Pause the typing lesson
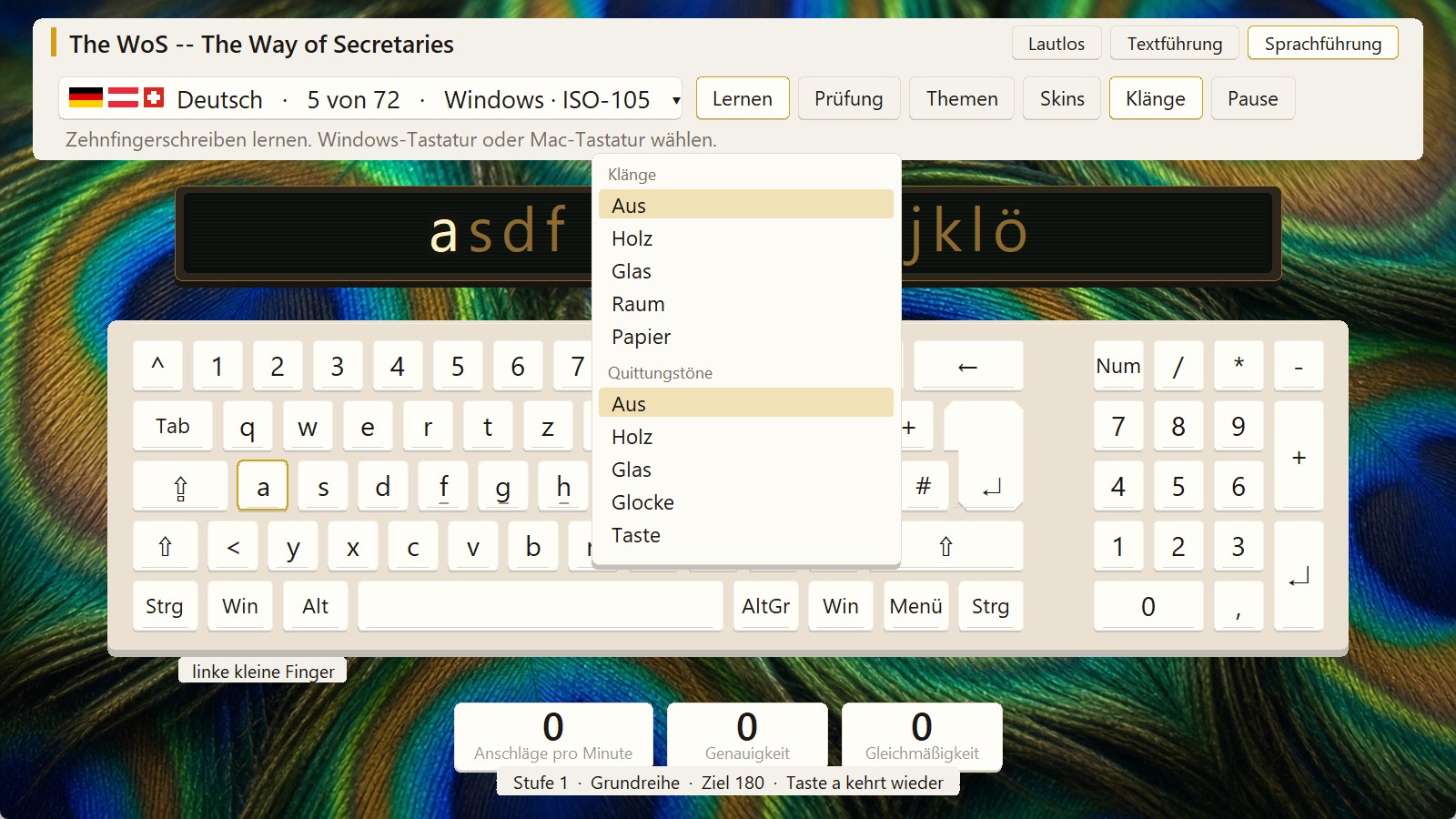 pos(1253,98)
